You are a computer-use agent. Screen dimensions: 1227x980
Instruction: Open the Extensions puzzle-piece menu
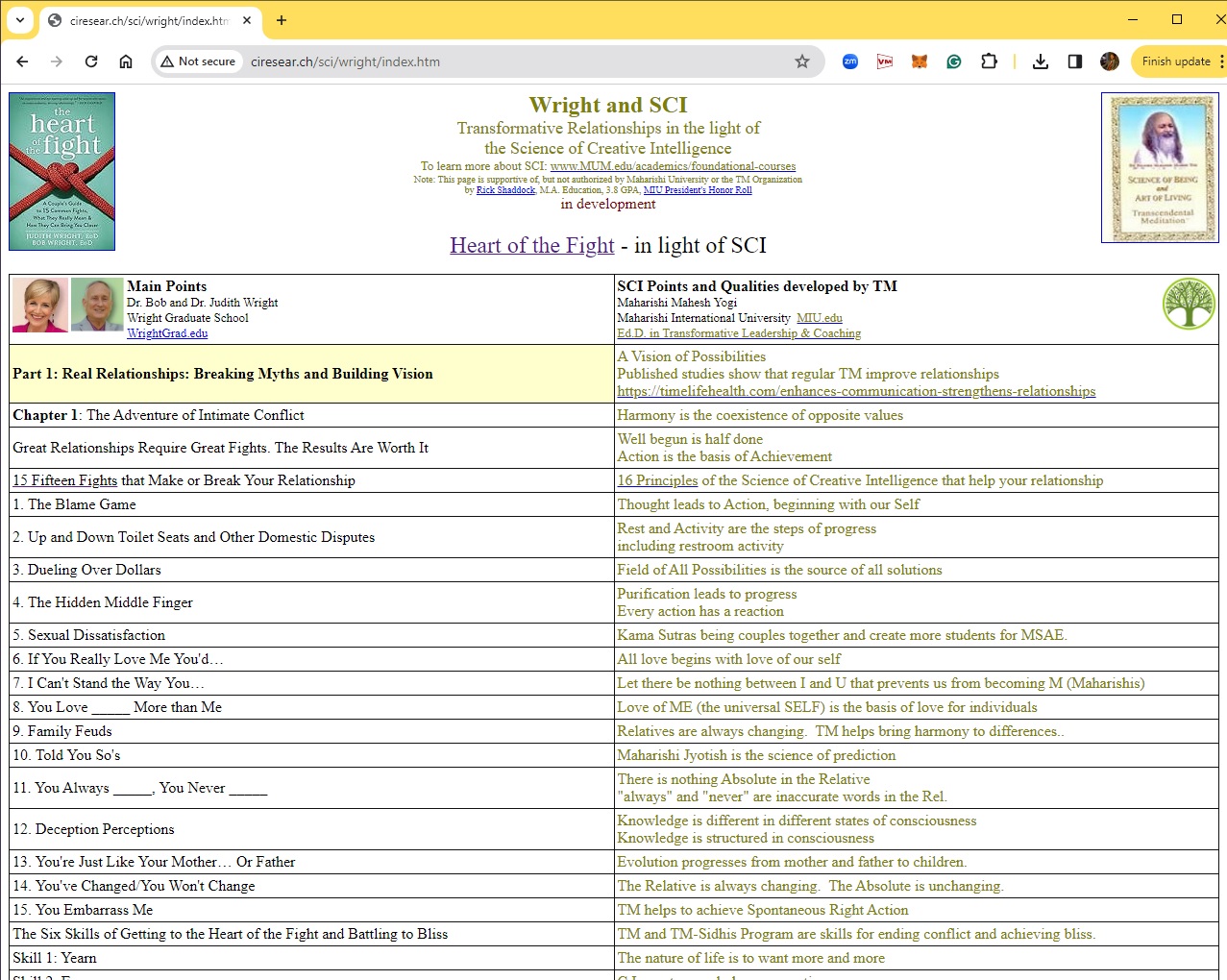pos(989,61)
